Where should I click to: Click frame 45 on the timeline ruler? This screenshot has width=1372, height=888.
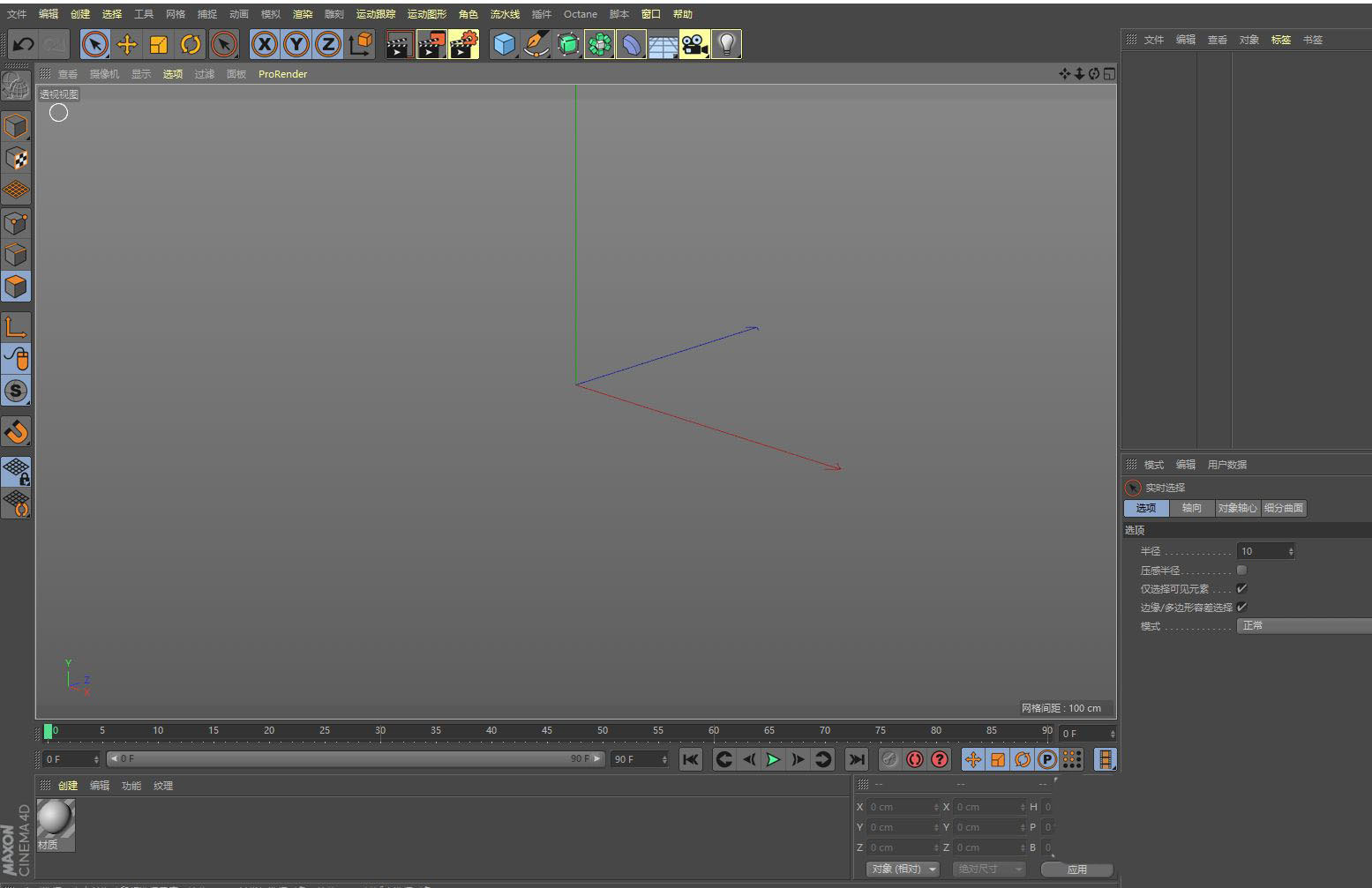point(547,730)
